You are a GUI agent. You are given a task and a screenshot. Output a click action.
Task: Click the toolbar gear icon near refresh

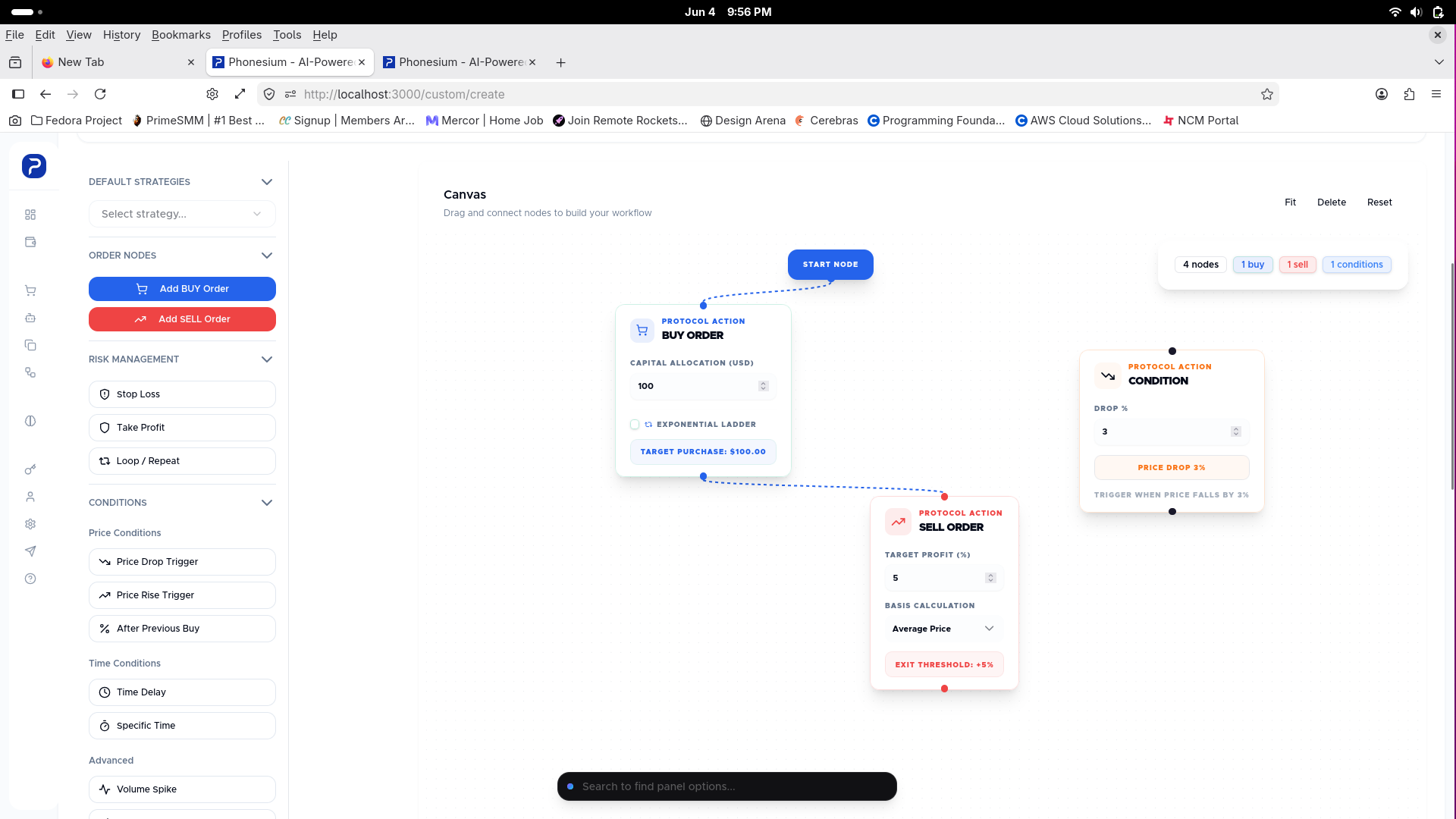pyautogui.click(x=212, y=94)
